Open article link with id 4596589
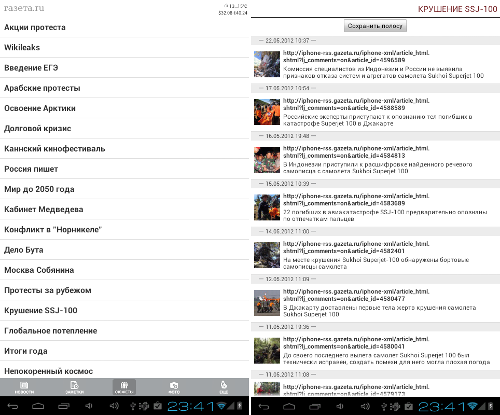500x415 pixels. (x=356, y=56)
